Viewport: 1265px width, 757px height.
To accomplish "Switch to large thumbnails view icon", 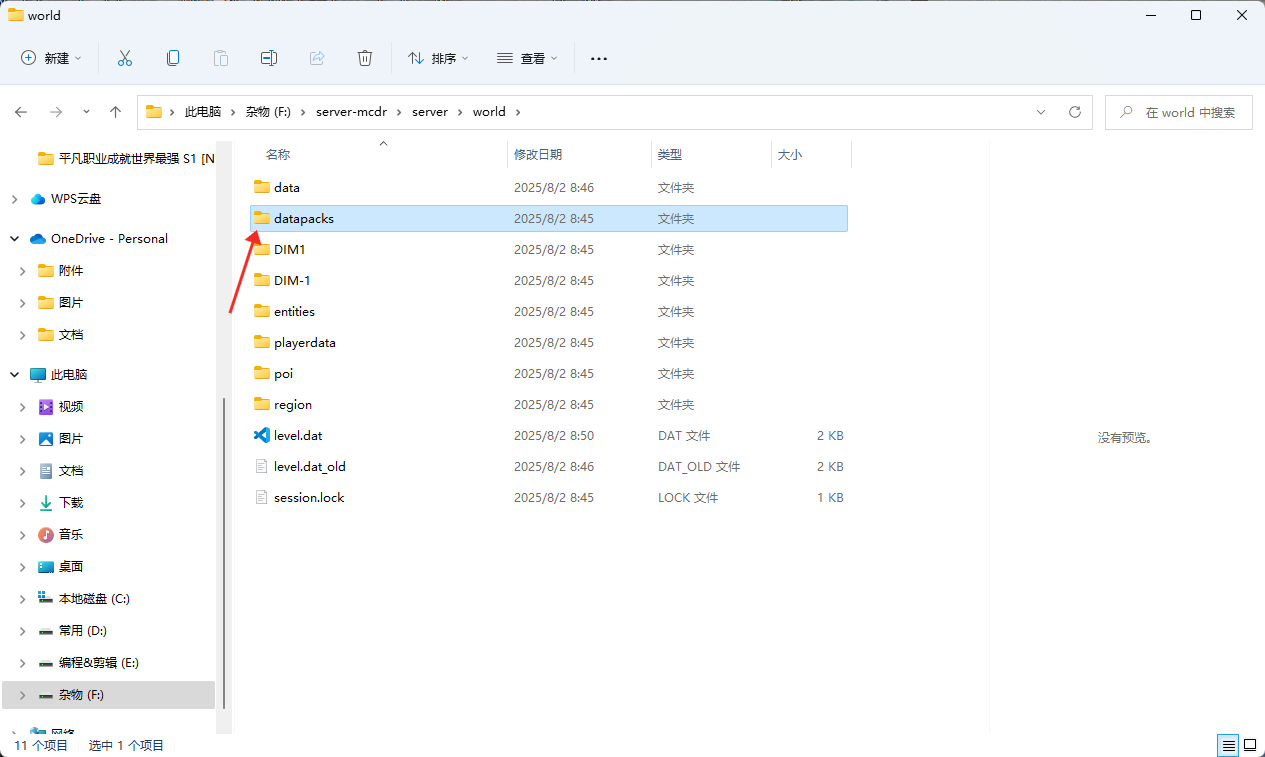I will (x=1249, y=745).
